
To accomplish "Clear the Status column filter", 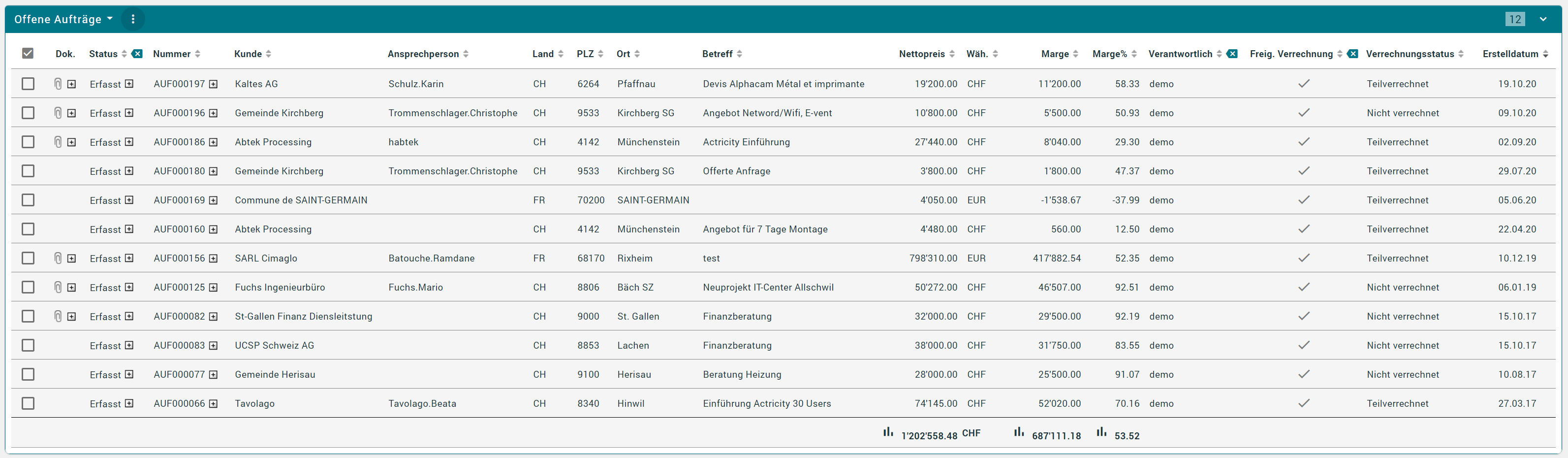I will 138,54.
